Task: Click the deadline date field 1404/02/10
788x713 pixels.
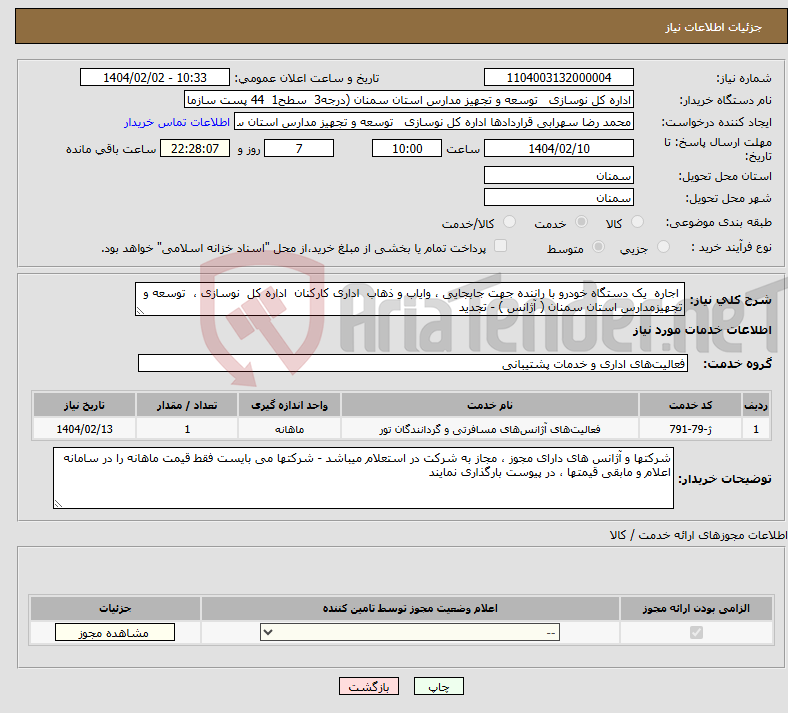Action: pyautogui.click(x=558, y=148)
